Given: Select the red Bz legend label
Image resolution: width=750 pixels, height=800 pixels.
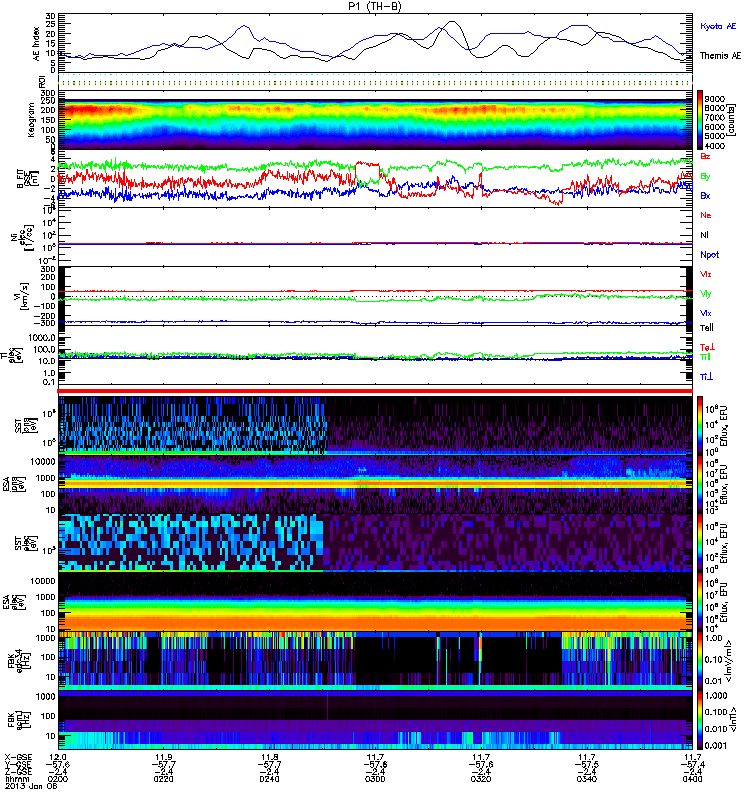Looking at the screenshot, I should (705, 156).
